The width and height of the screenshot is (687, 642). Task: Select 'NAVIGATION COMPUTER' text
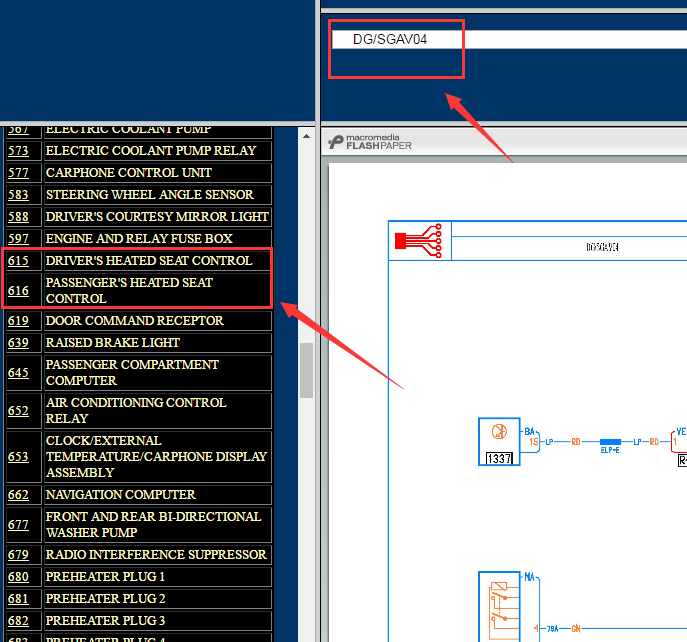click(x=120, y=495)
